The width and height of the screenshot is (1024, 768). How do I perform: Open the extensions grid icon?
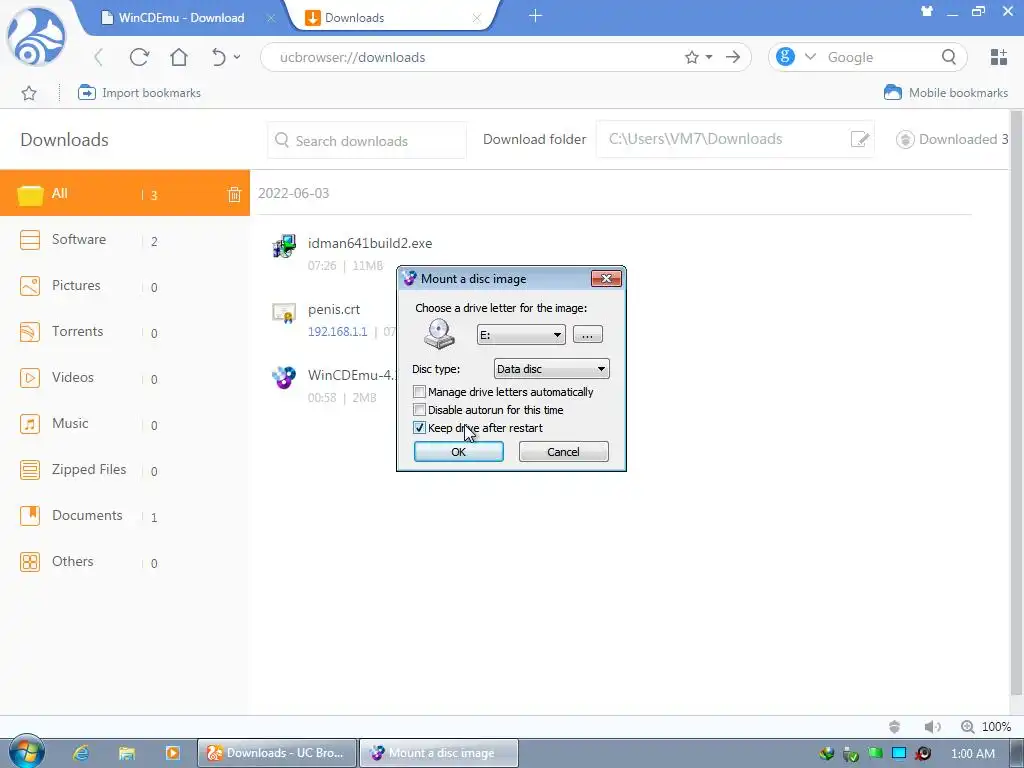click(999, 57)
